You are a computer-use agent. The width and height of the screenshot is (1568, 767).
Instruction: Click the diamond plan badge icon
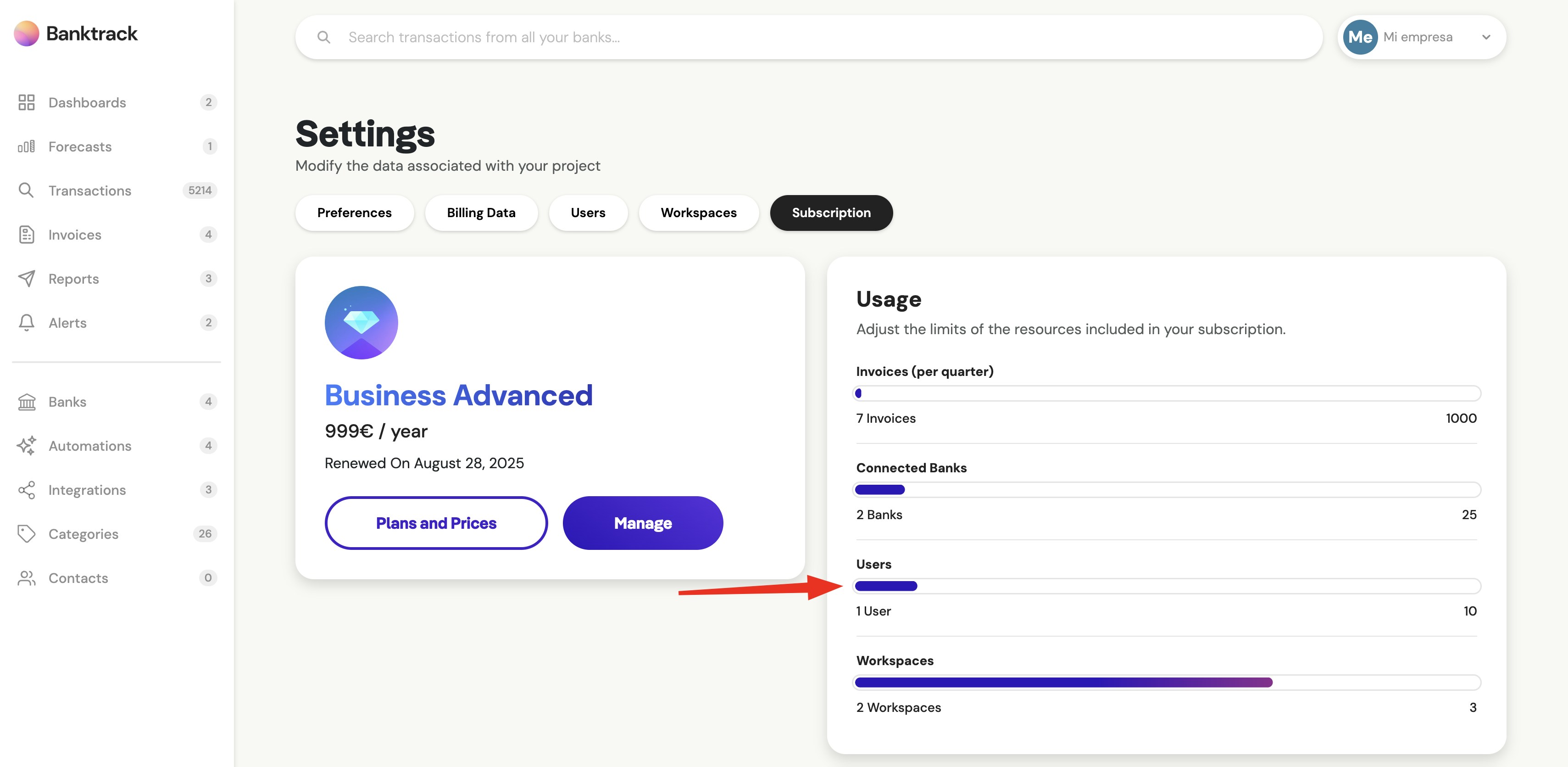click(361, 322)
